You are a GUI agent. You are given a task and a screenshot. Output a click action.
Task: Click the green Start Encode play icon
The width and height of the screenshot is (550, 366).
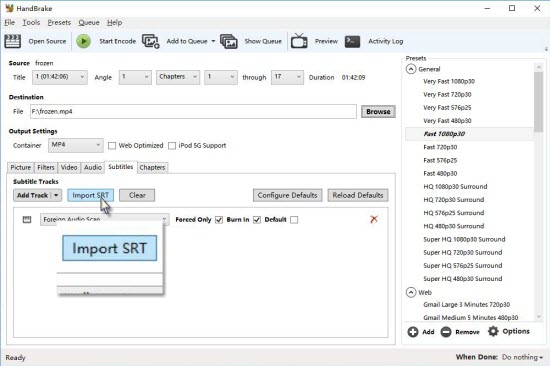[x=83, y=41]
